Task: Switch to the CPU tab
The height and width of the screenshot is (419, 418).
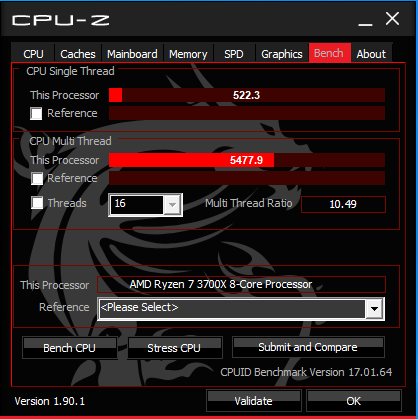Action: (33, 54)
